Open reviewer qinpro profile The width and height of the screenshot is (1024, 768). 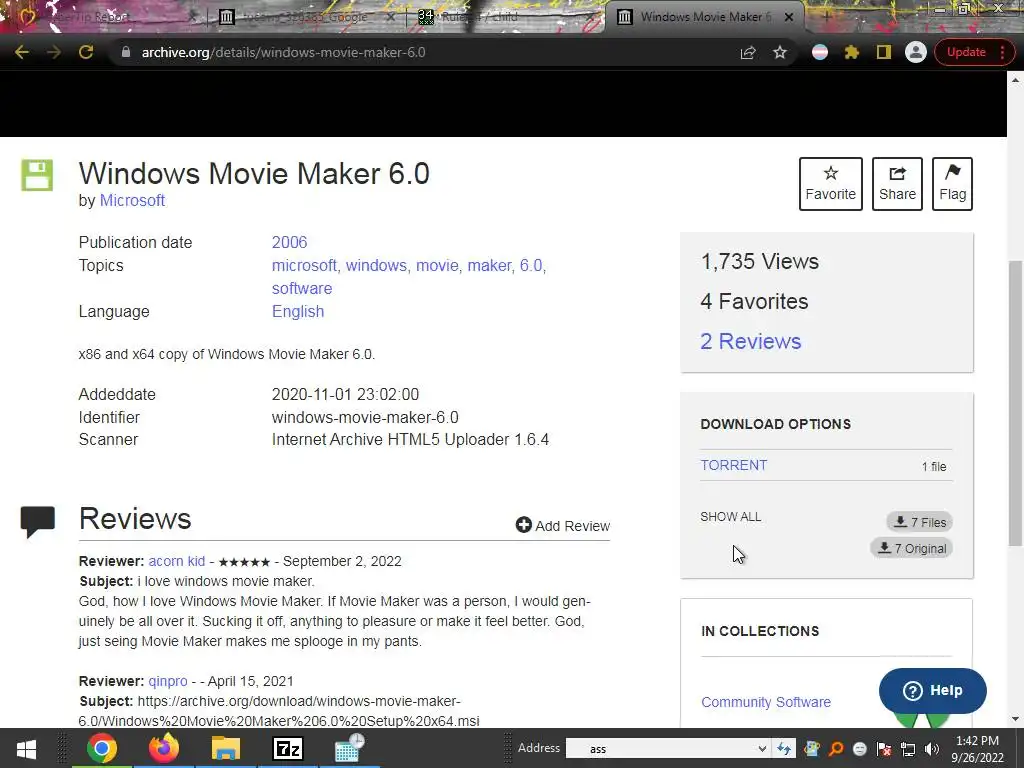168,681
